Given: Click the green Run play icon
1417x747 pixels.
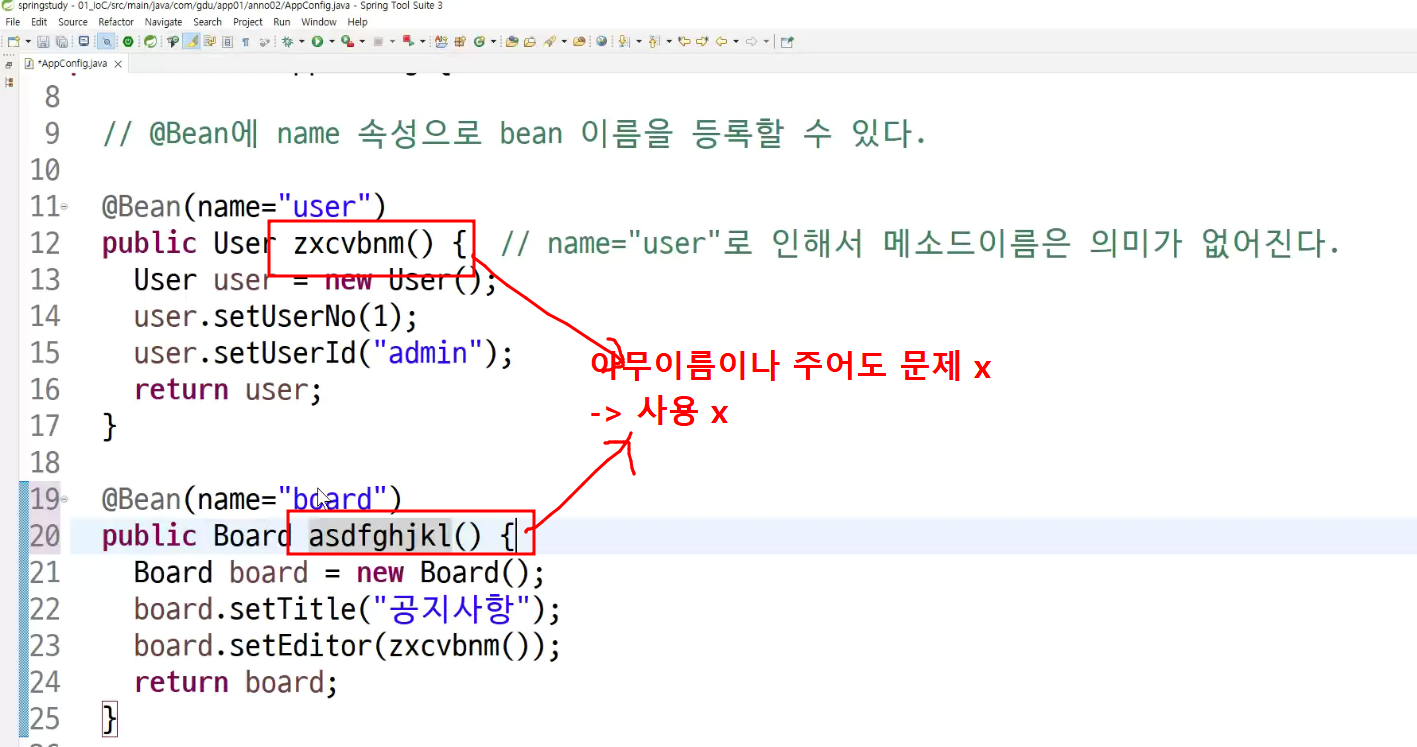Looking at the screenshot, I should 317,41.
